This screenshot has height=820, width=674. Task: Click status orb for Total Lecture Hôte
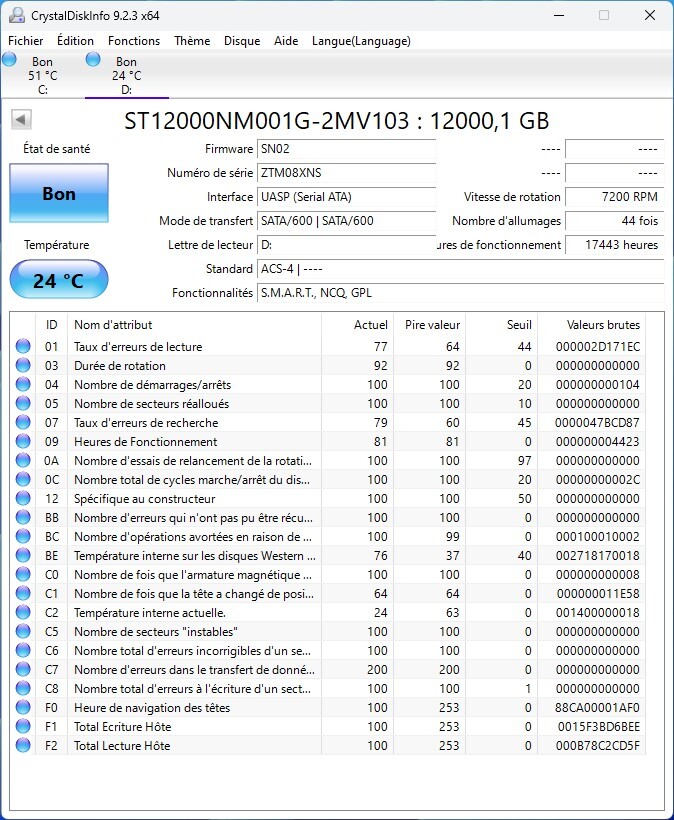pos(23,745)
